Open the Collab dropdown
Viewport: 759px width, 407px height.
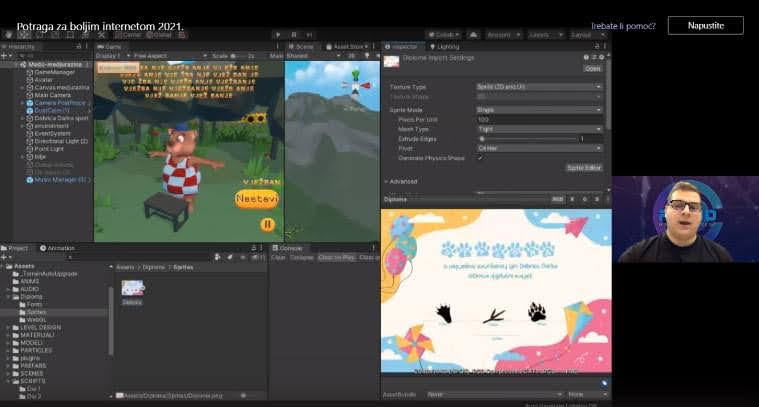[443, 35]
